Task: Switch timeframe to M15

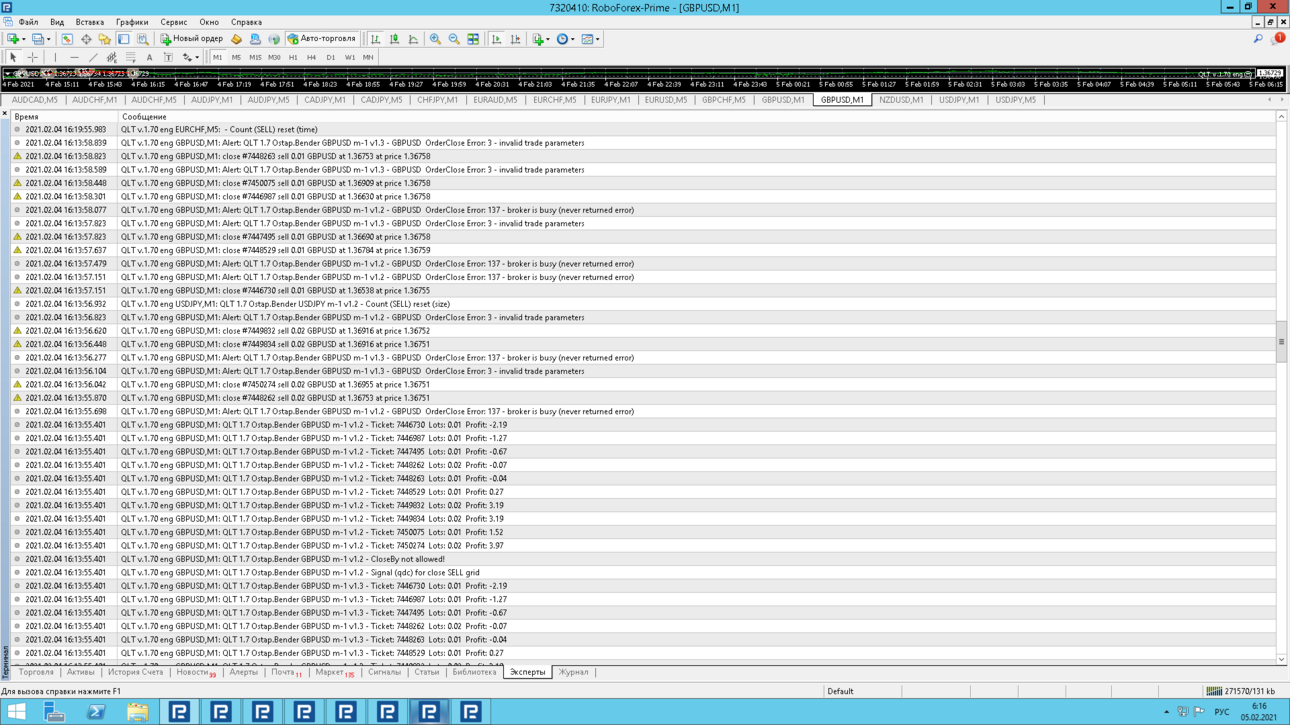Action: 255,57
